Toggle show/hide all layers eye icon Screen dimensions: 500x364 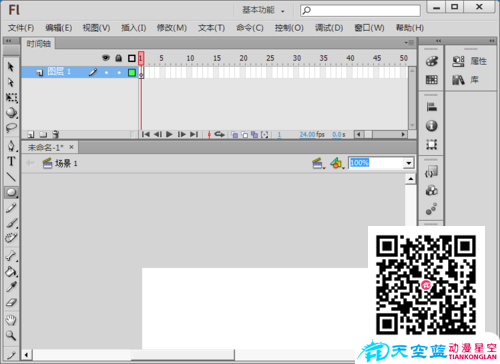click(x=106, y=58)
